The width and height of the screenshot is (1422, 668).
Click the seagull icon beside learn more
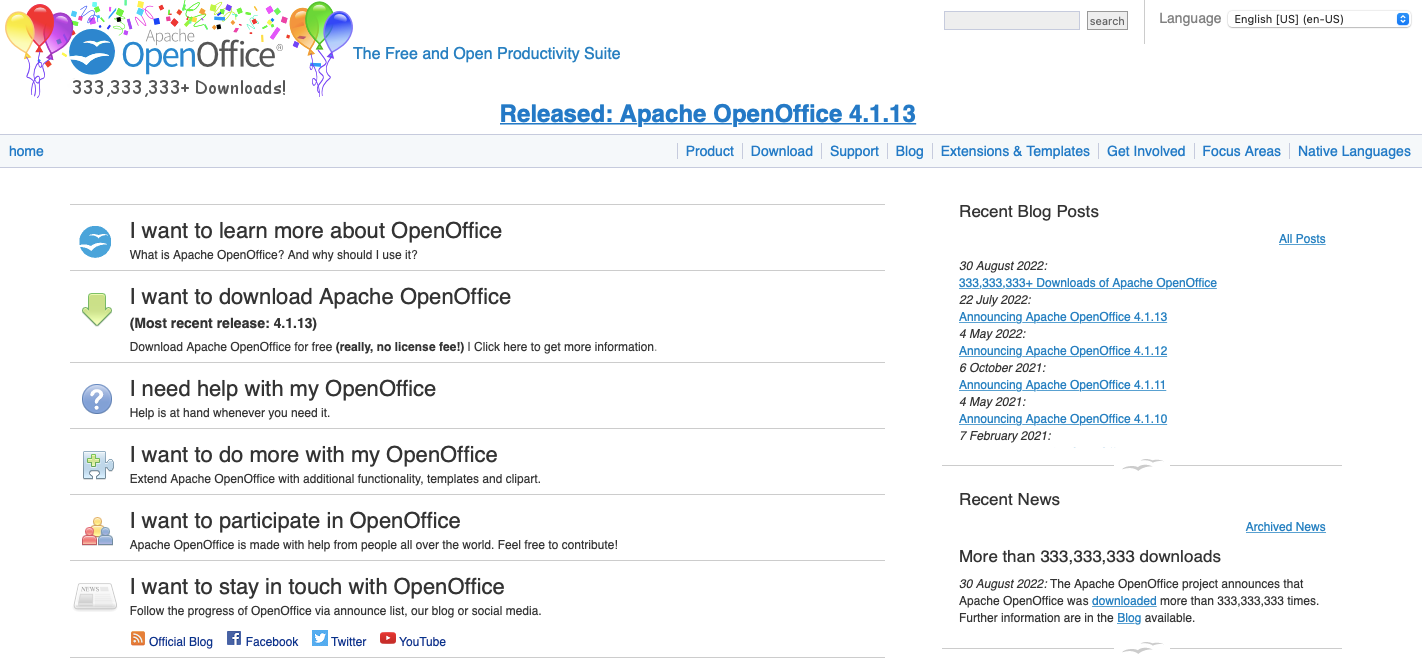pyautogui.click(x=96, y=241)
